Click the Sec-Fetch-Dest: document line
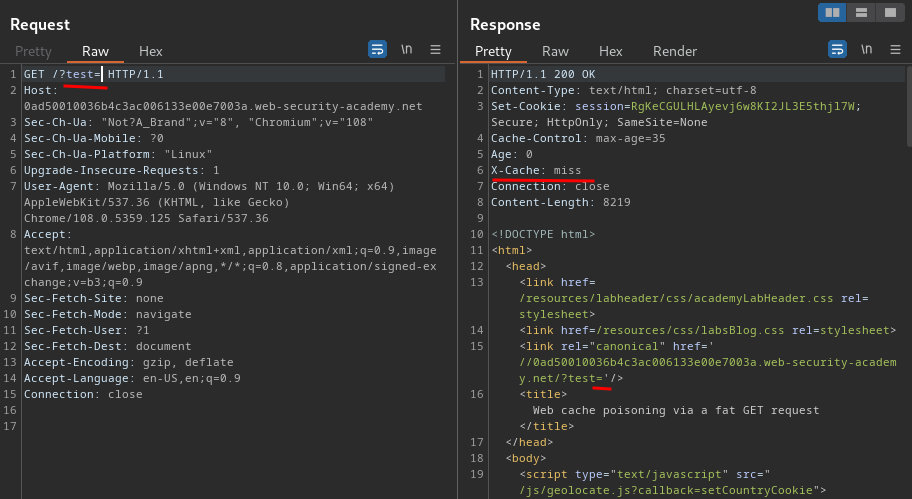The height and width of the screenshot is (499, 912). tap(108, 346)
